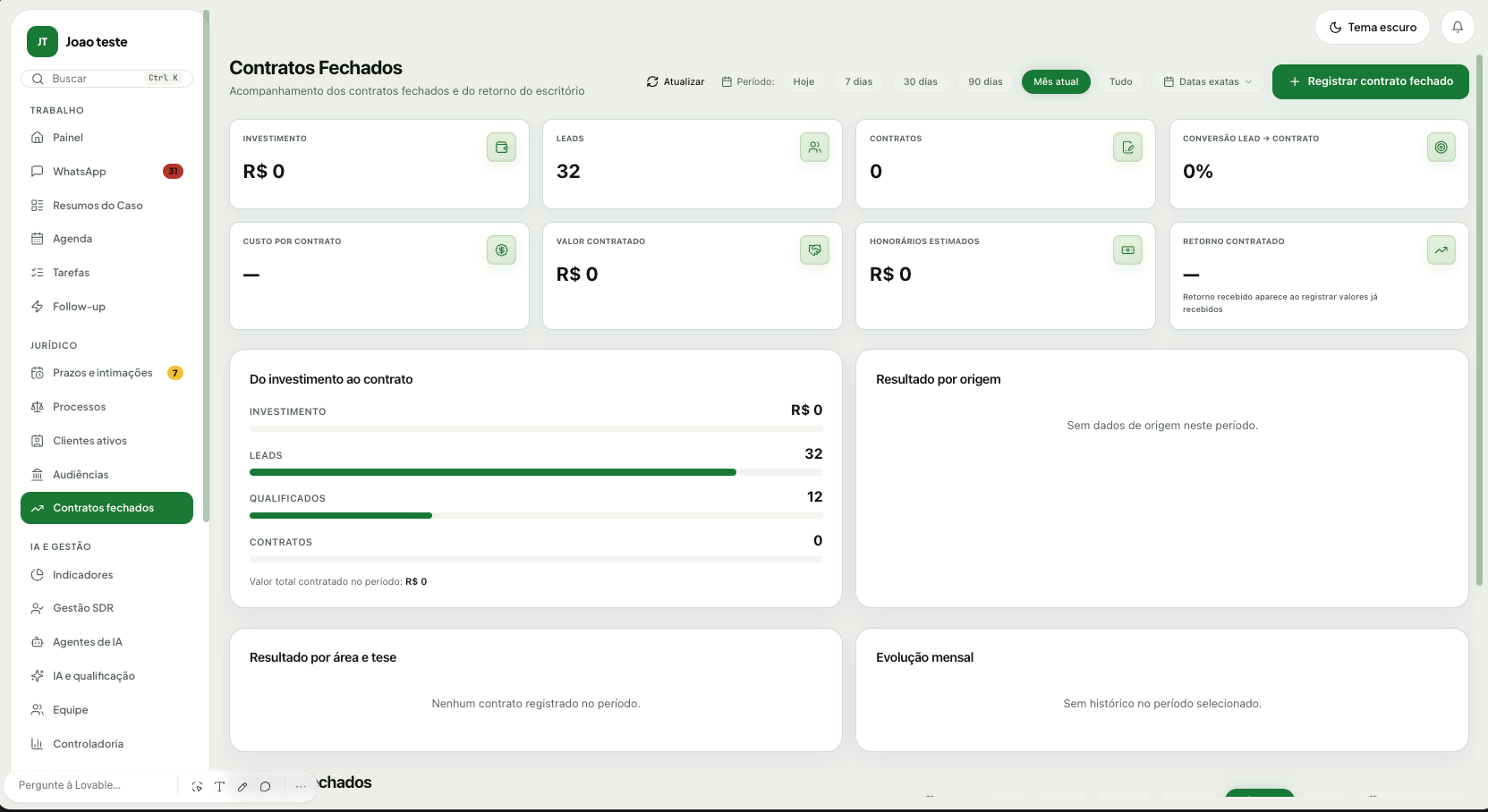
Task: Open Contratos fechados sidebar item
Action: coord(106,508)
